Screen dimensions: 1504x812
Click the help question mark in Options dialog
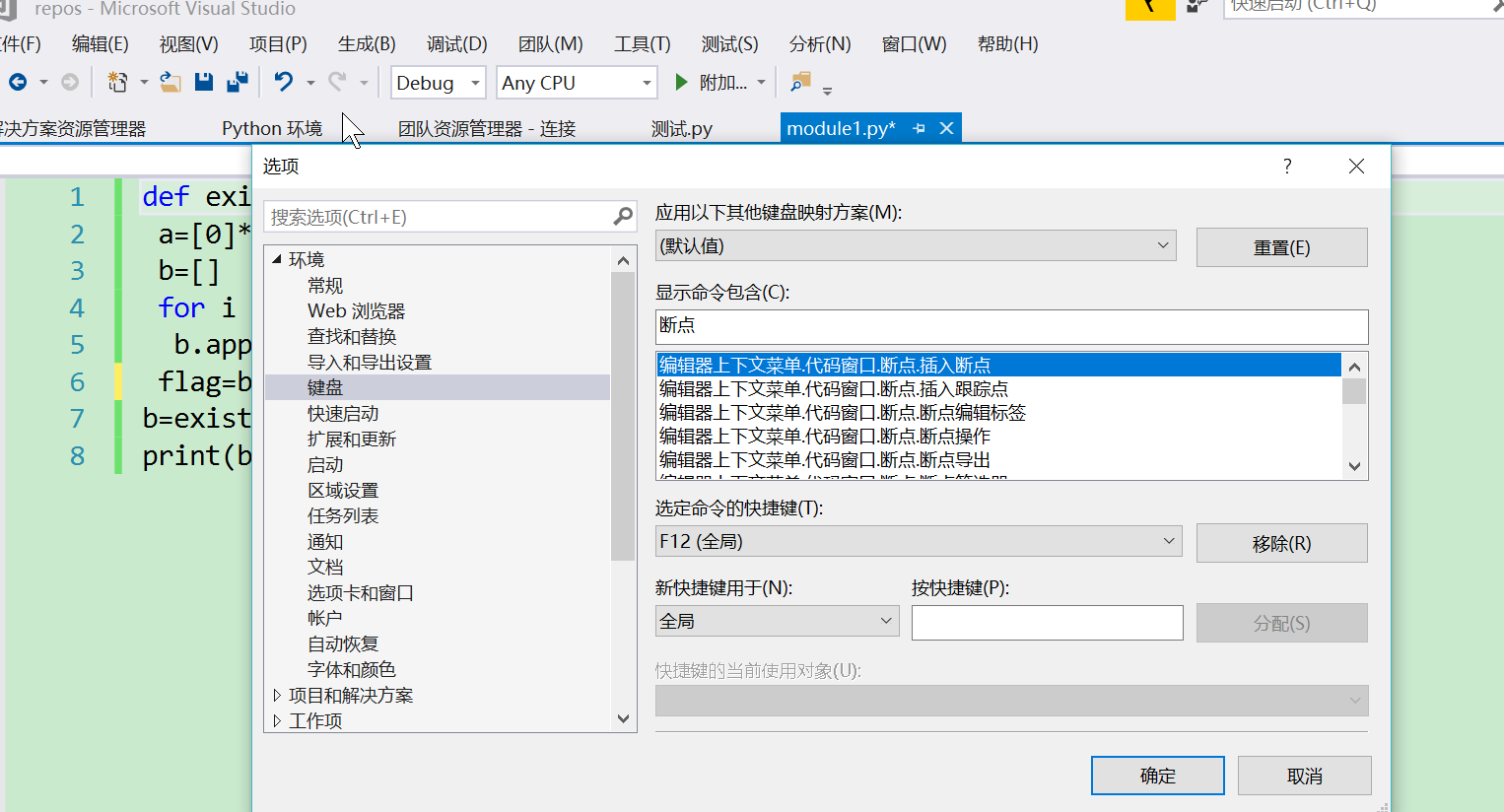click(1287, 167)
